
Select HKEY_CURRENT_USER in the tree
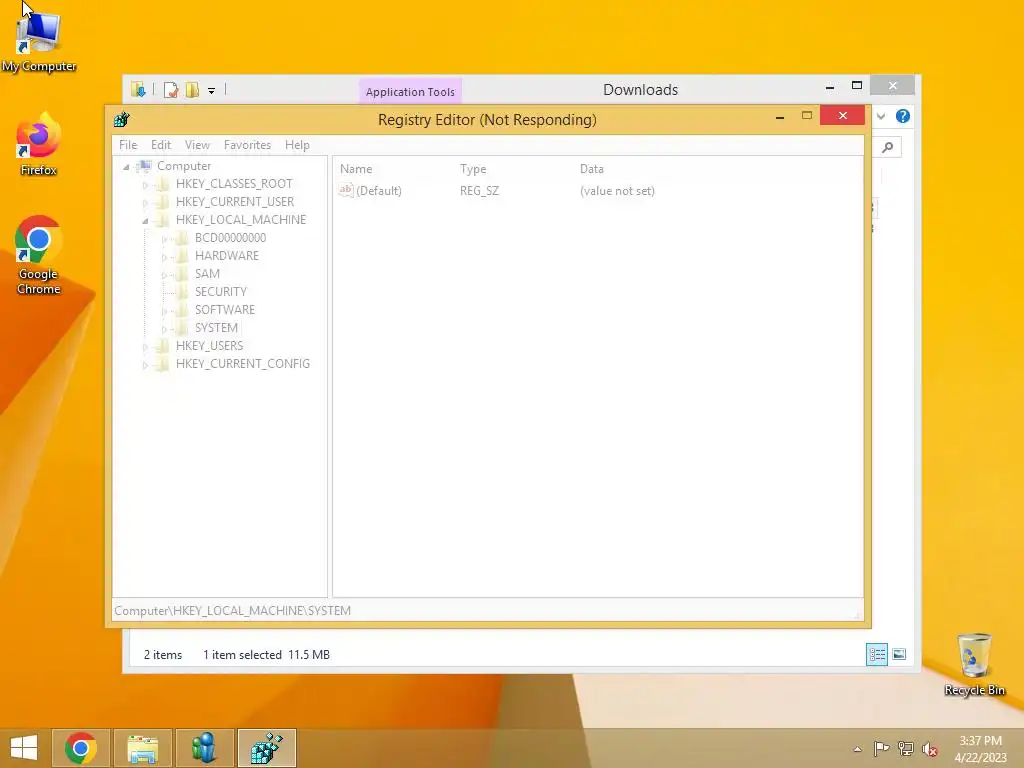coord(234,202)
